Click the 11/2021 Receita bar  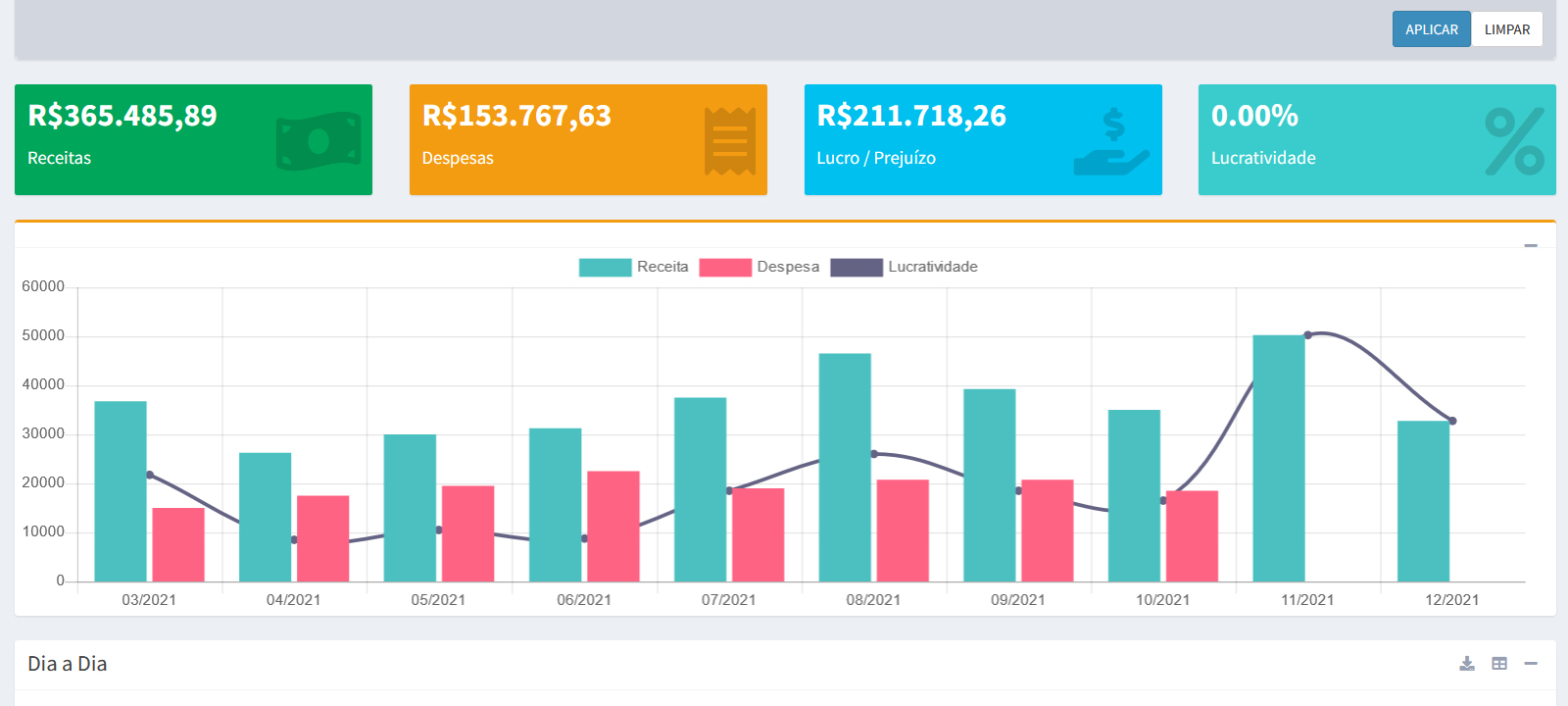(x=1279, y=459)
